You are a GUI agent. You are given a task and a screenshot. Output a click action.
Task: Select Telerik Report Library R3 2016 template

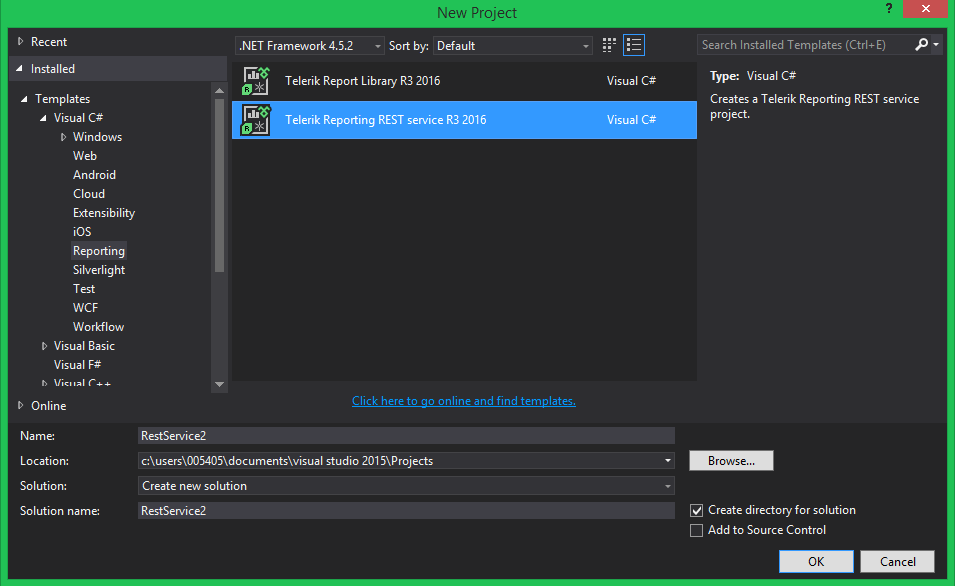(x=464, y=81)
